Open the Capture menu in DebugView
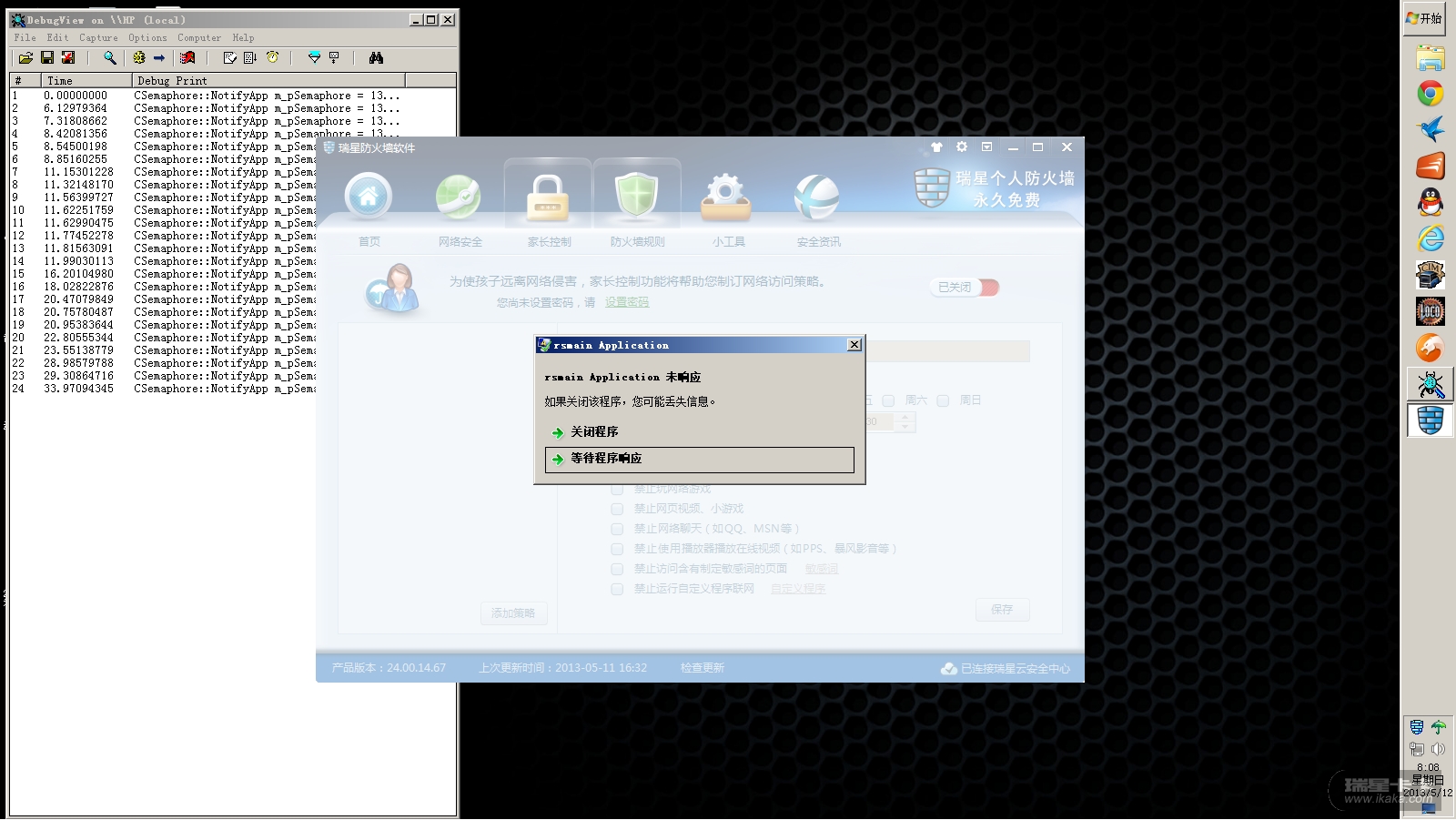Viewport: 1456px width, 820px height. click(98, 37)
